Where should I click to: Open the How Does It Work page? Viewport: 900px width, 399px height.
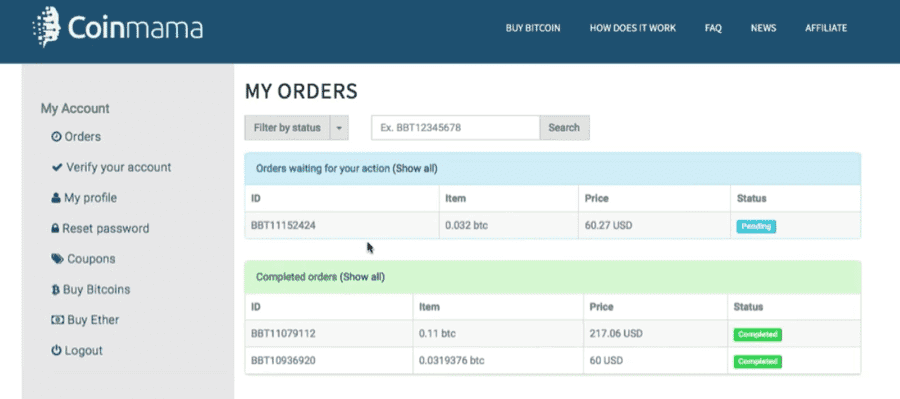(633, 28)
